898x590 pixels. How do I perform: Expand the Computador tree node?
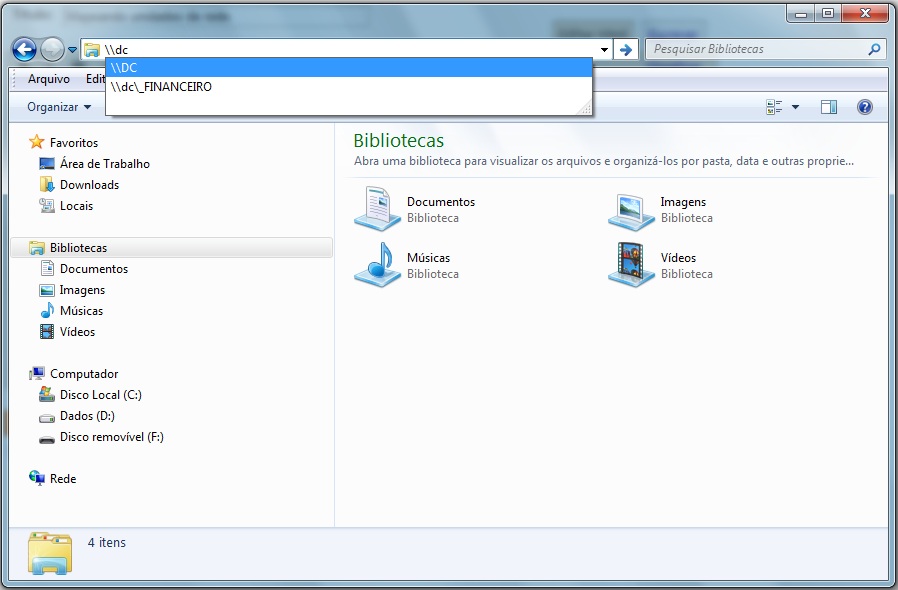pos(28,373)
